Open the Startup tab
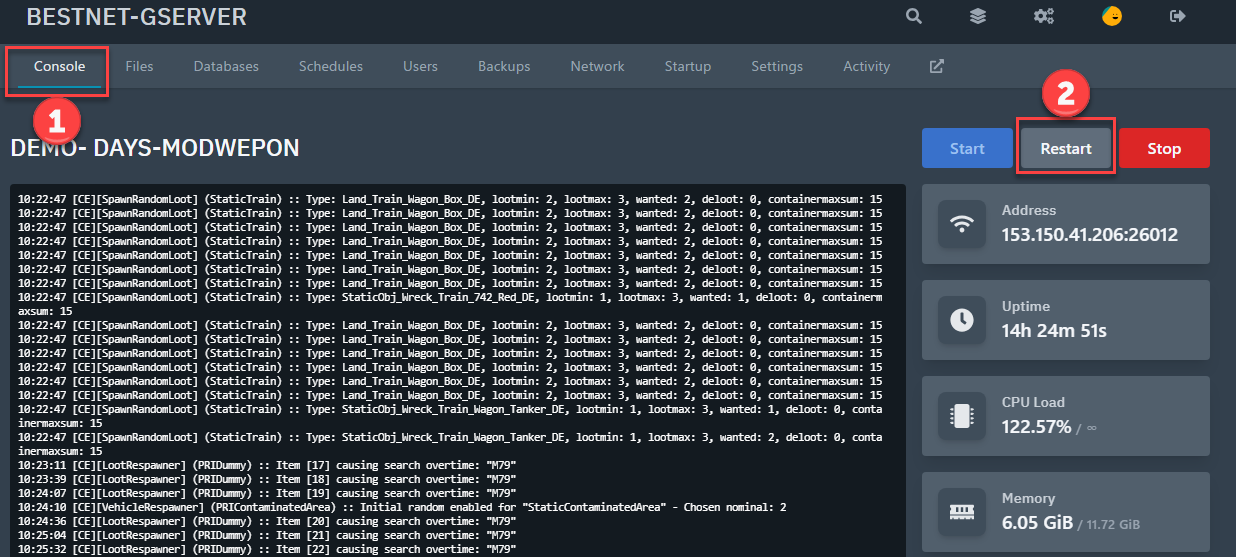 [688, 66]
